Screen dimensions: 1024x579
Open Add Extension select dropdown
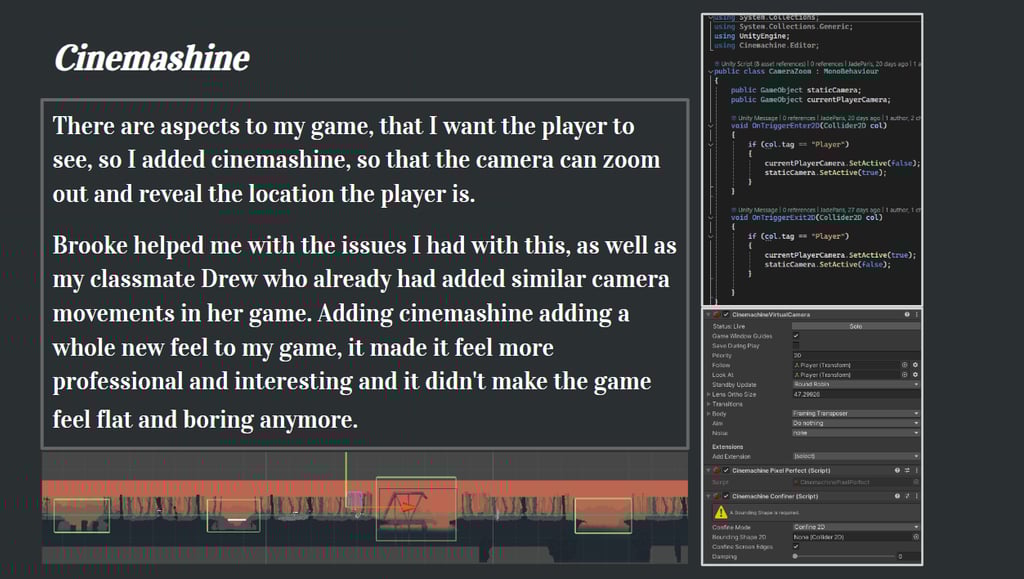[x=856, y=456]
